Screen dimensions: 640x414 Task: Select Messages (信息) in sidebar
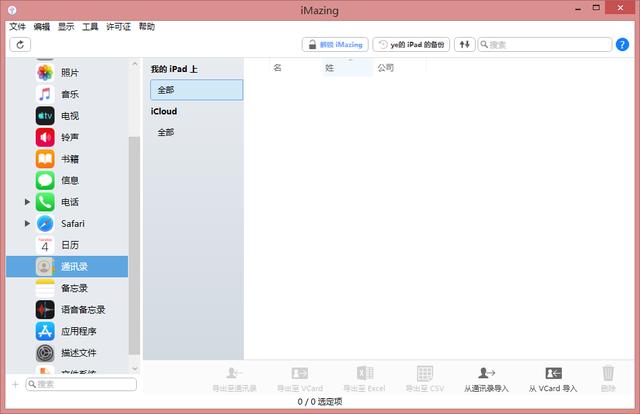[x=67, y=180]
